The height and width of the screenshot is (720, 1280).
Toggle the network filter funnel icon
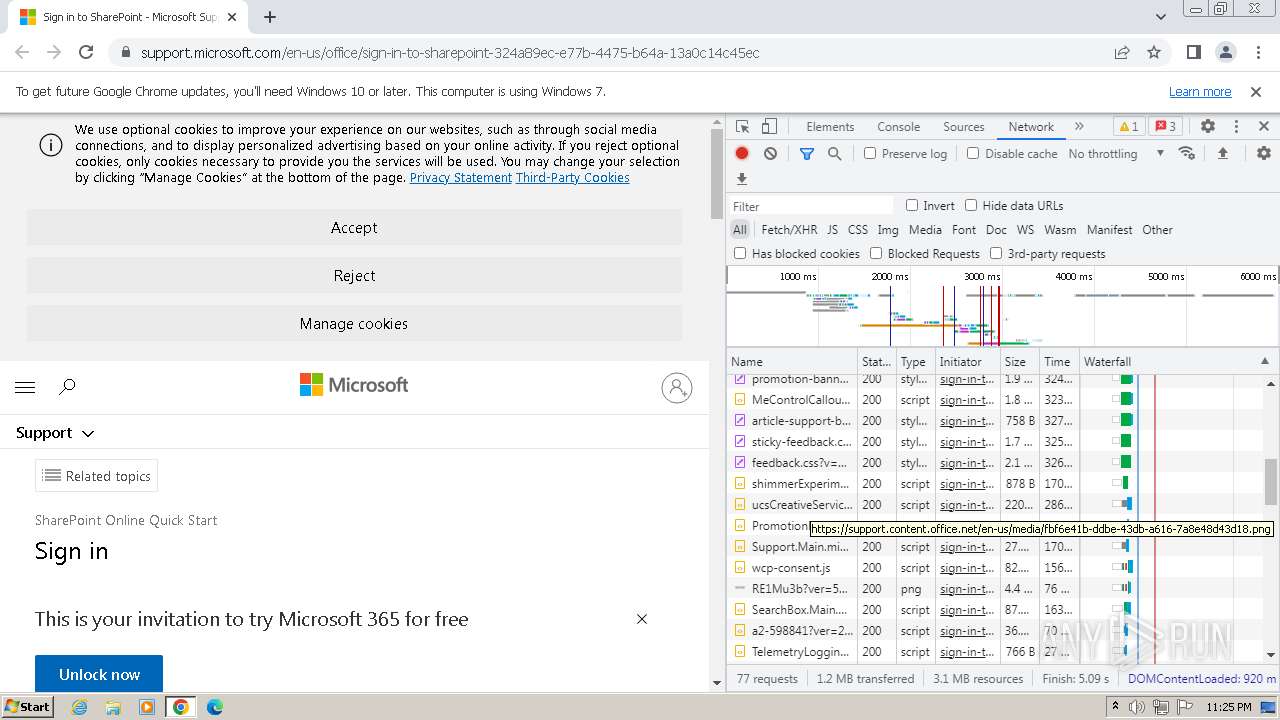pos(807,154)
